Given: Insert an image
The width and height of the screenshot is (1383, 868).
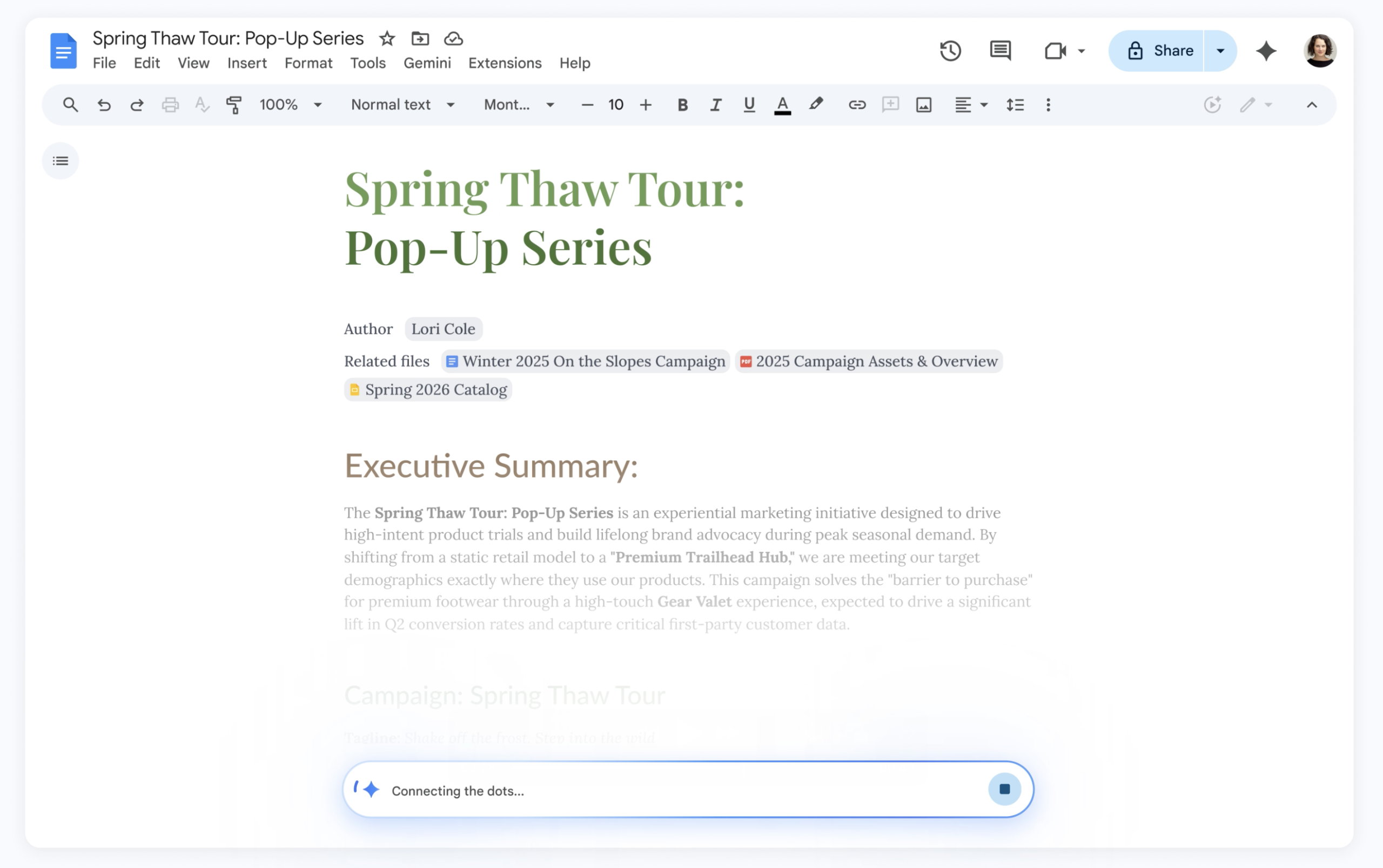Looking at the screenshot, I should tap(923, 104).
